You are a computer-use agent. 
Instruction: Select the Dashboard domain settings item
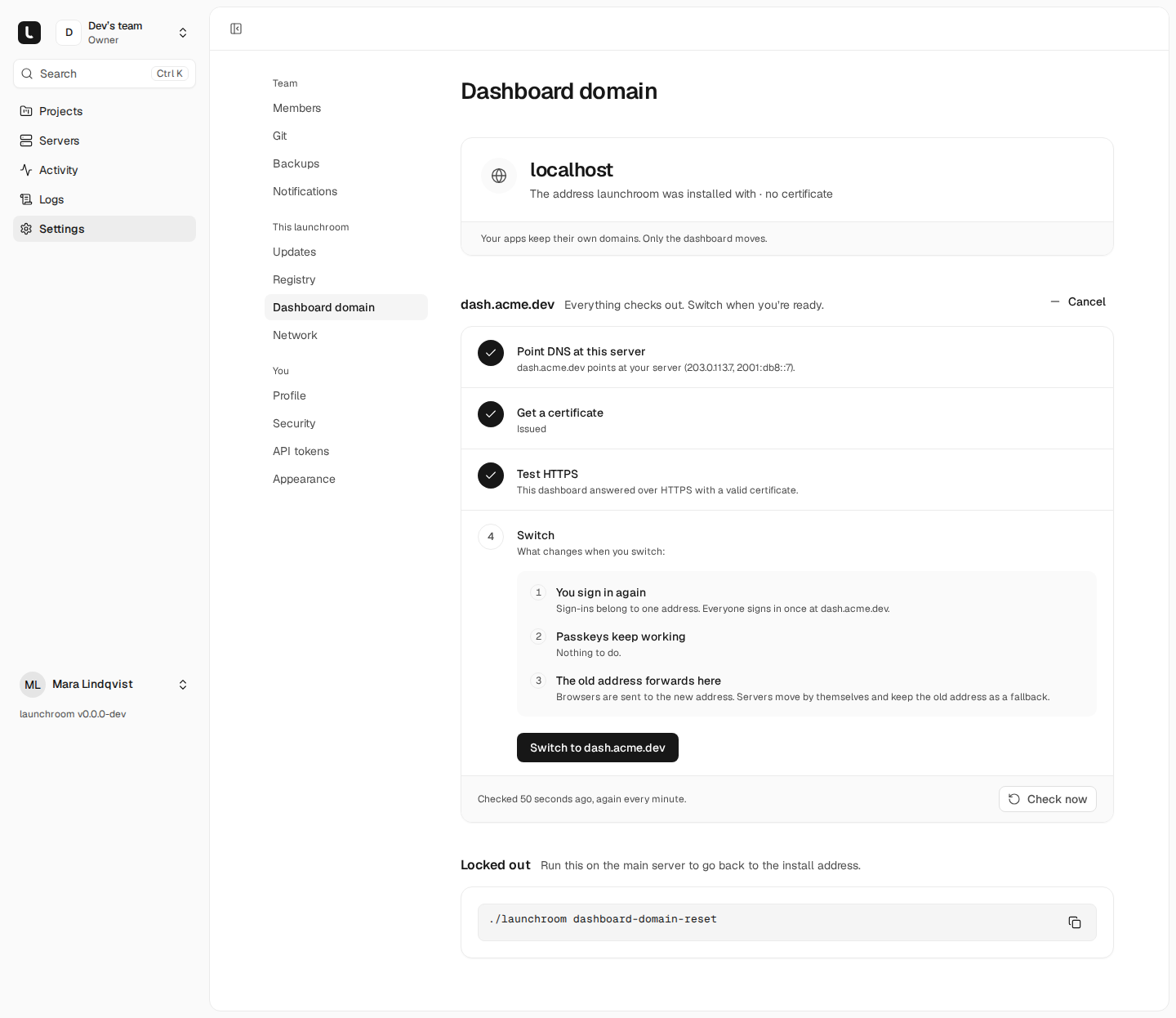(346, 307)
